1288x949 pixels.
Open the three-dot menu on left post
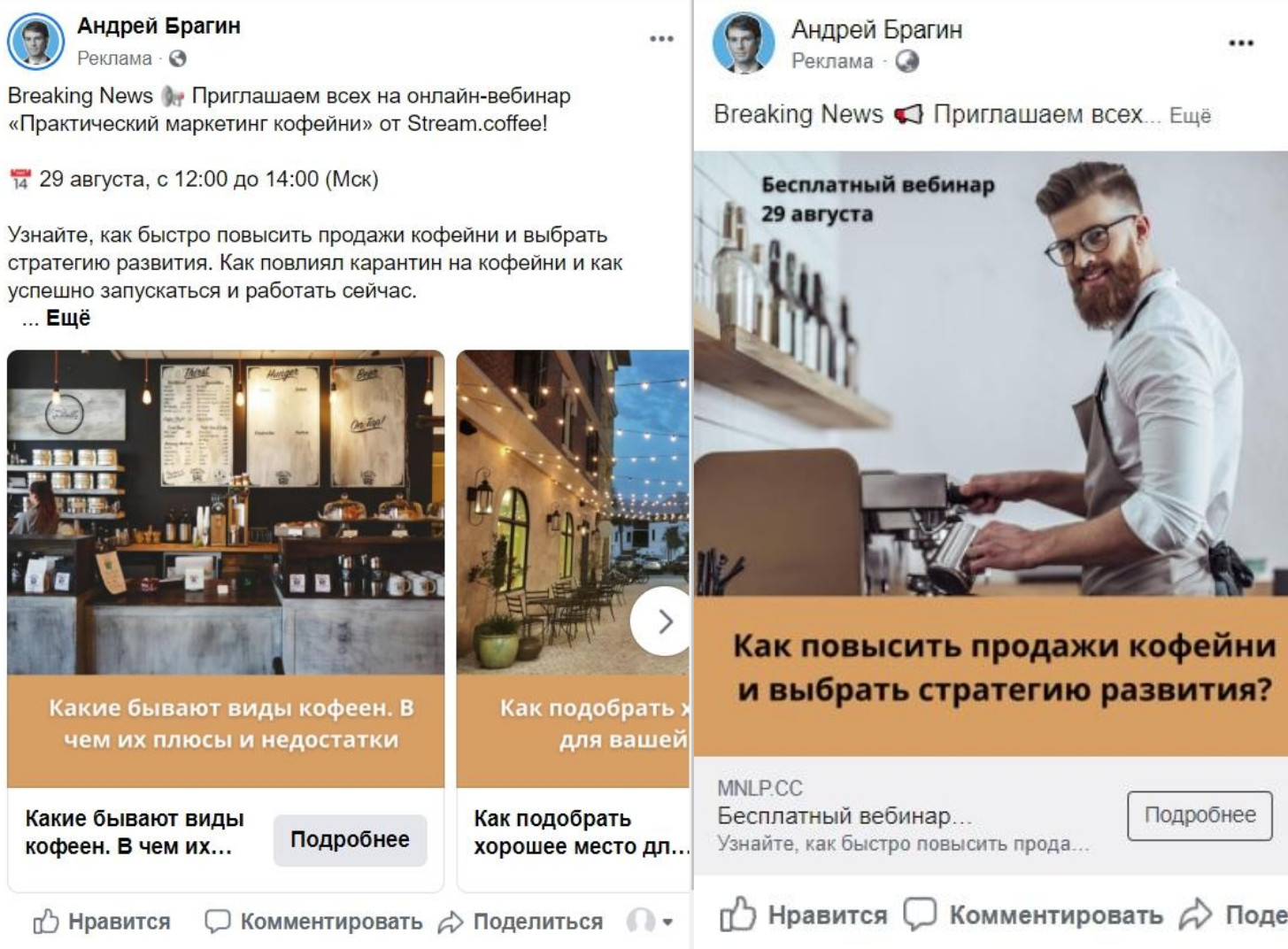click(x=661, y=39)
